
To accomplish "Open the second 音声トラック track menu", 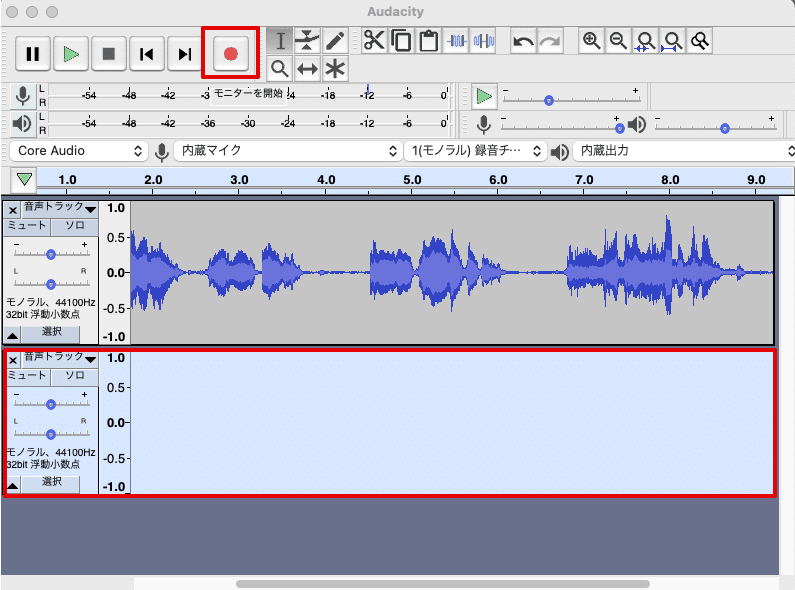I will click(60, 358).
